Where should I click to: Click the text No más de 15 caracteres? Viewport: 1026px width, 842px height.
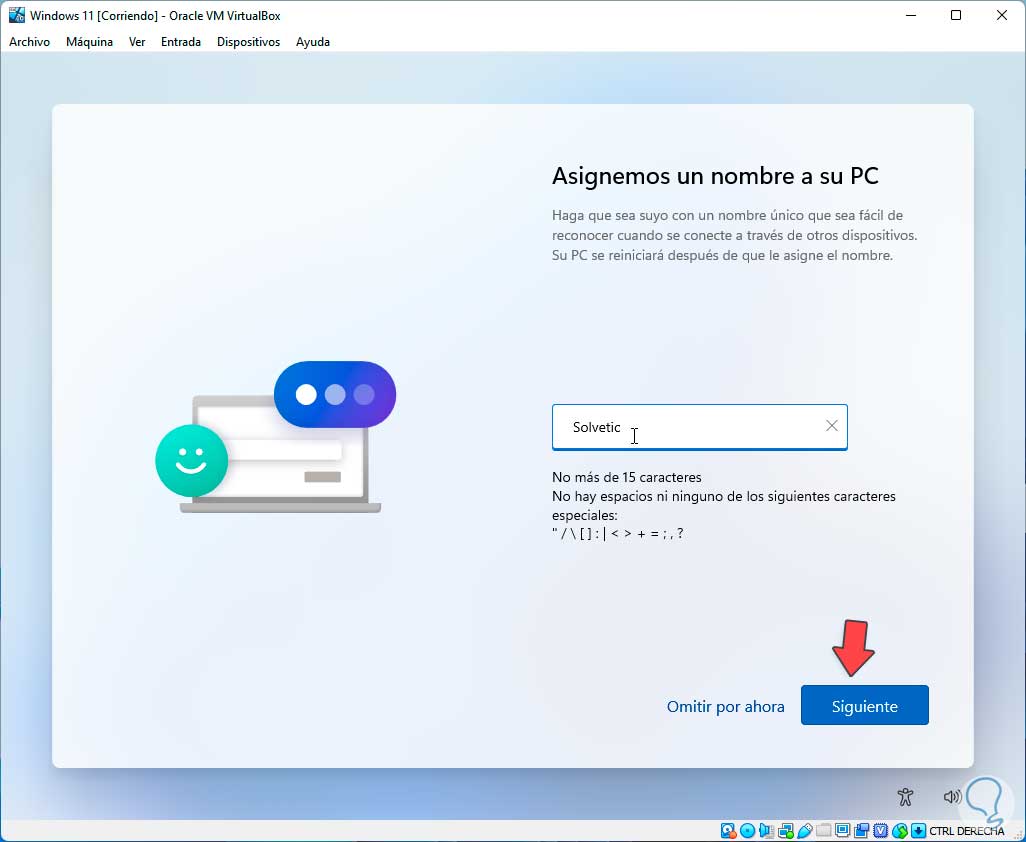pos(626,478)
